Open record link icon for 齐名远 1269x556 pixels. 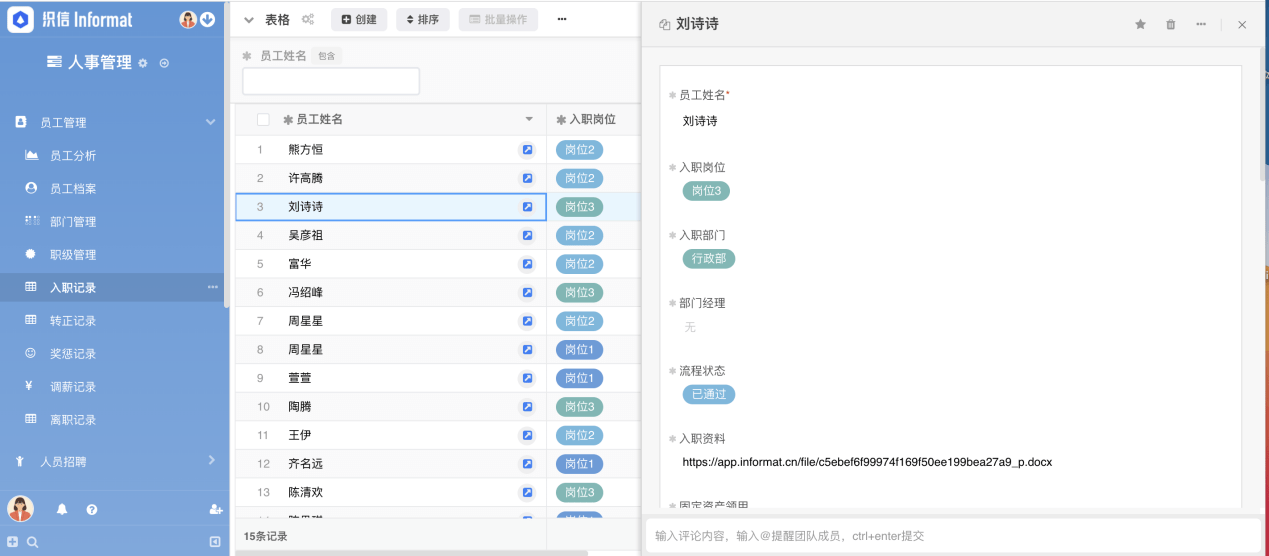(x=527, y=464)
